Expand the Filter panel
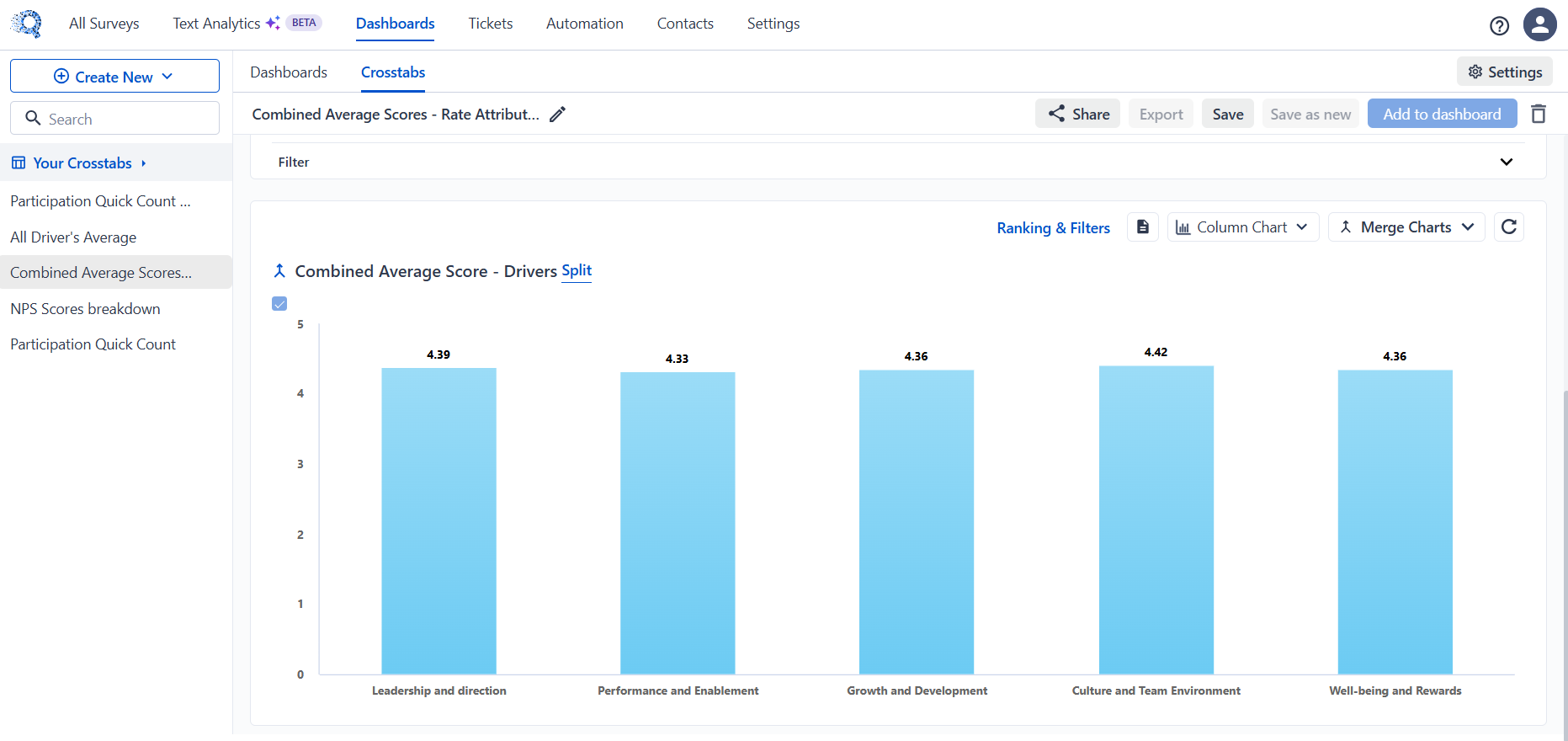The width and height of the screenshot is (1568, 741). point(1506,162)
